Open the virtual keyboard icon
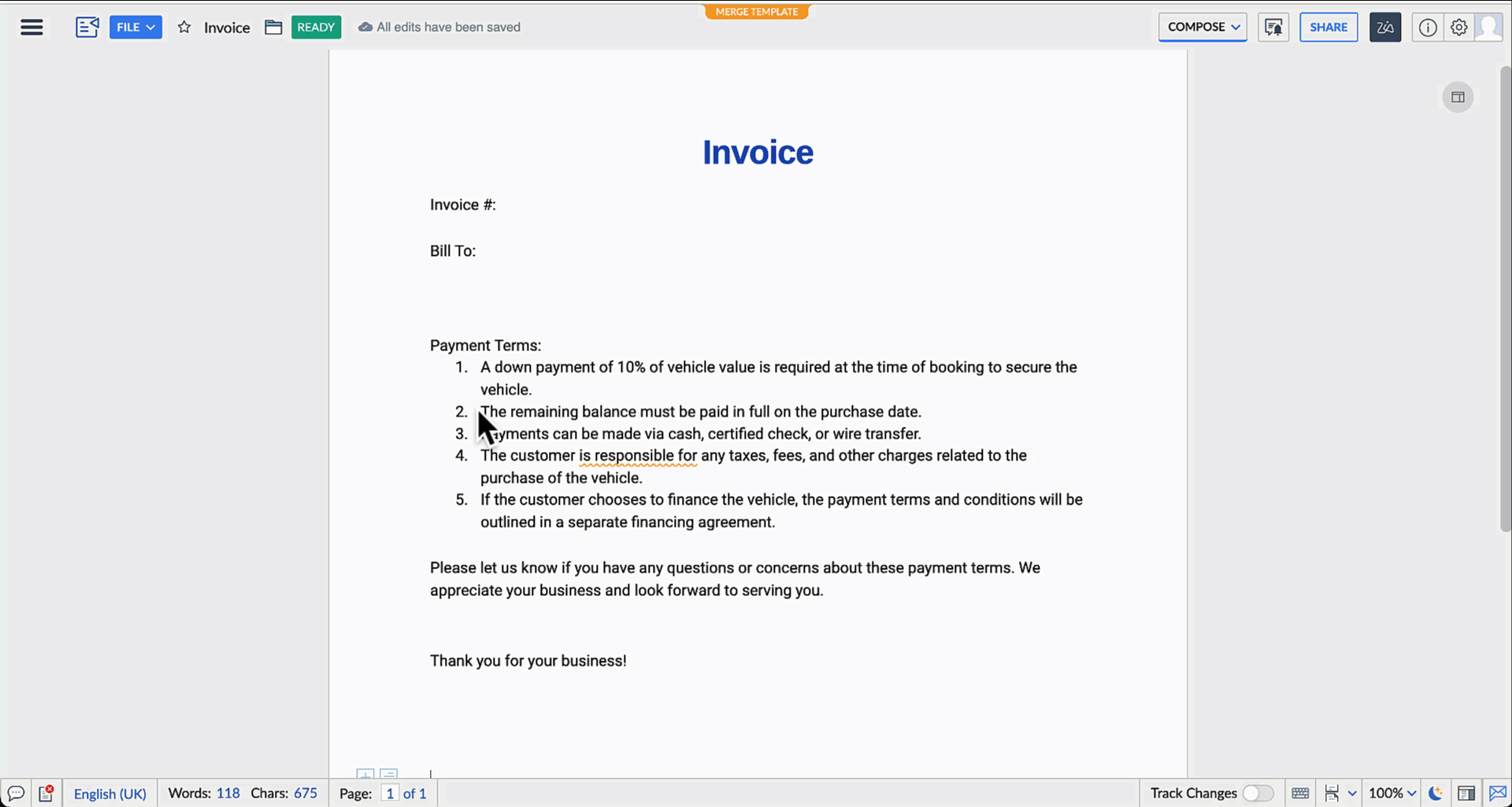The height and width of the screenshot is (807, 1512). (x=1300, y=794)
